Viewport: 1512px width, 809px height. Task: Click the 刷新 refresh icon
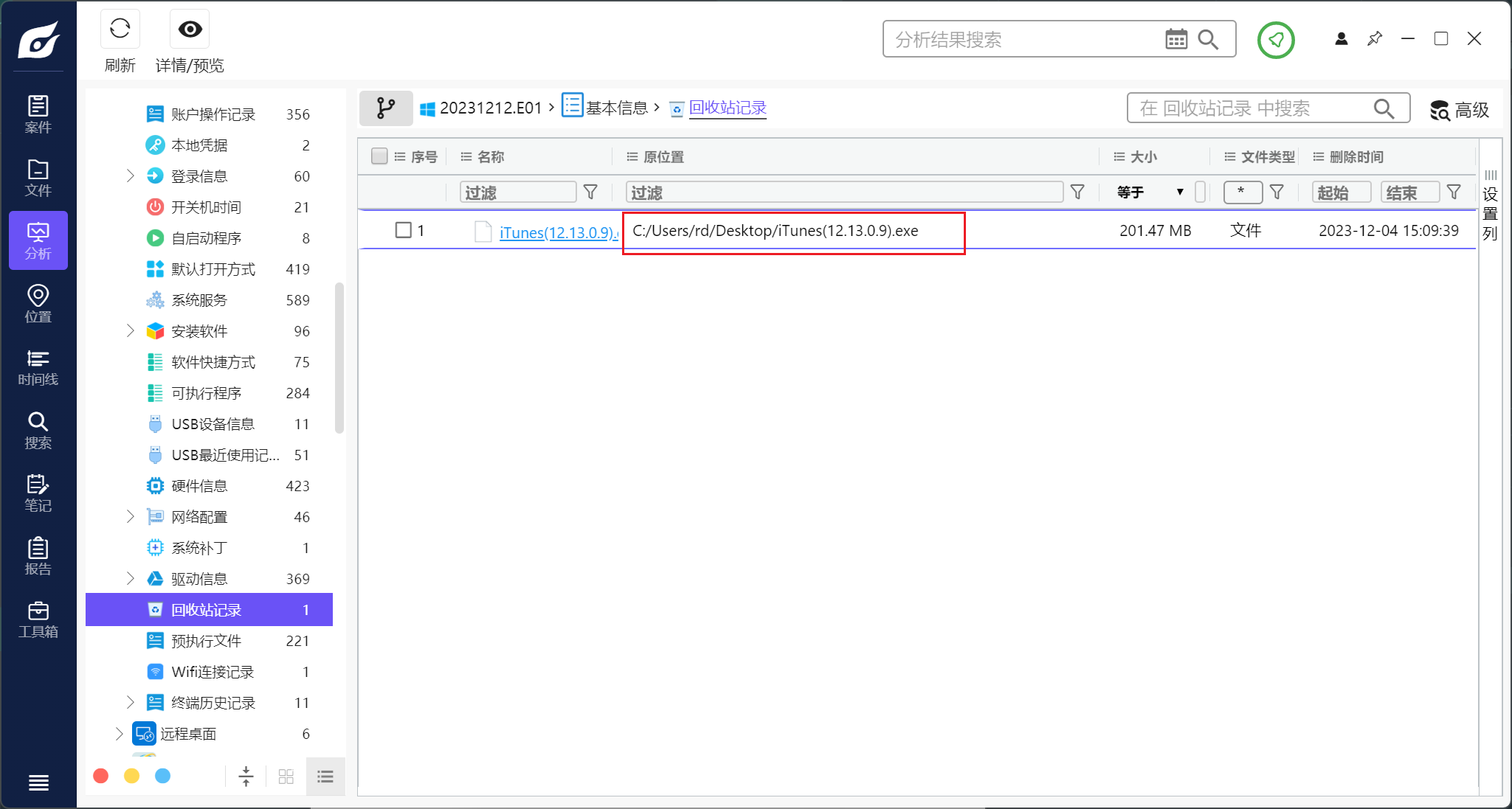(x=120, y=29)
